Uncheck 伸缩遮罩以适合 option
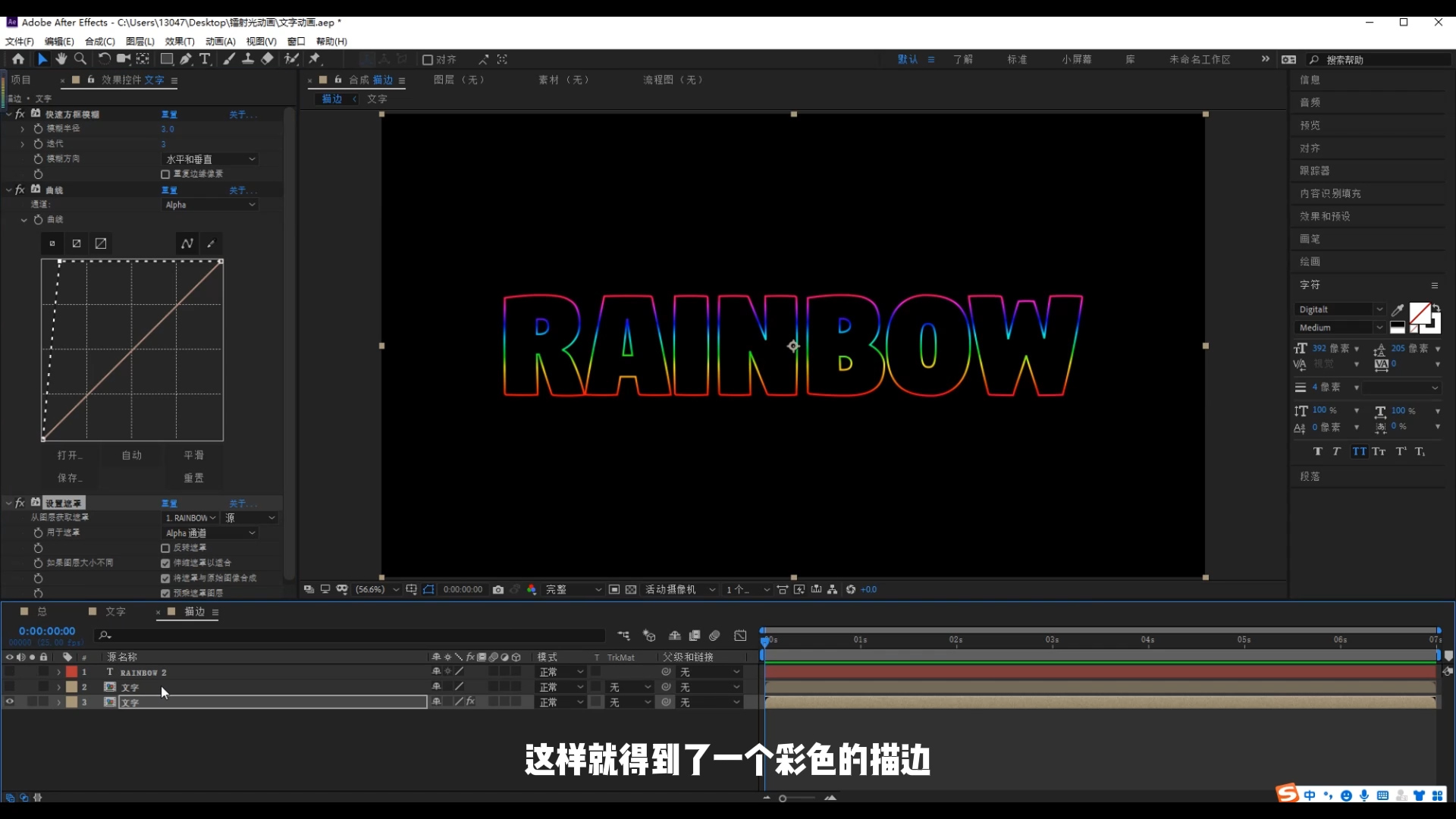 click(x=165, y=563)
